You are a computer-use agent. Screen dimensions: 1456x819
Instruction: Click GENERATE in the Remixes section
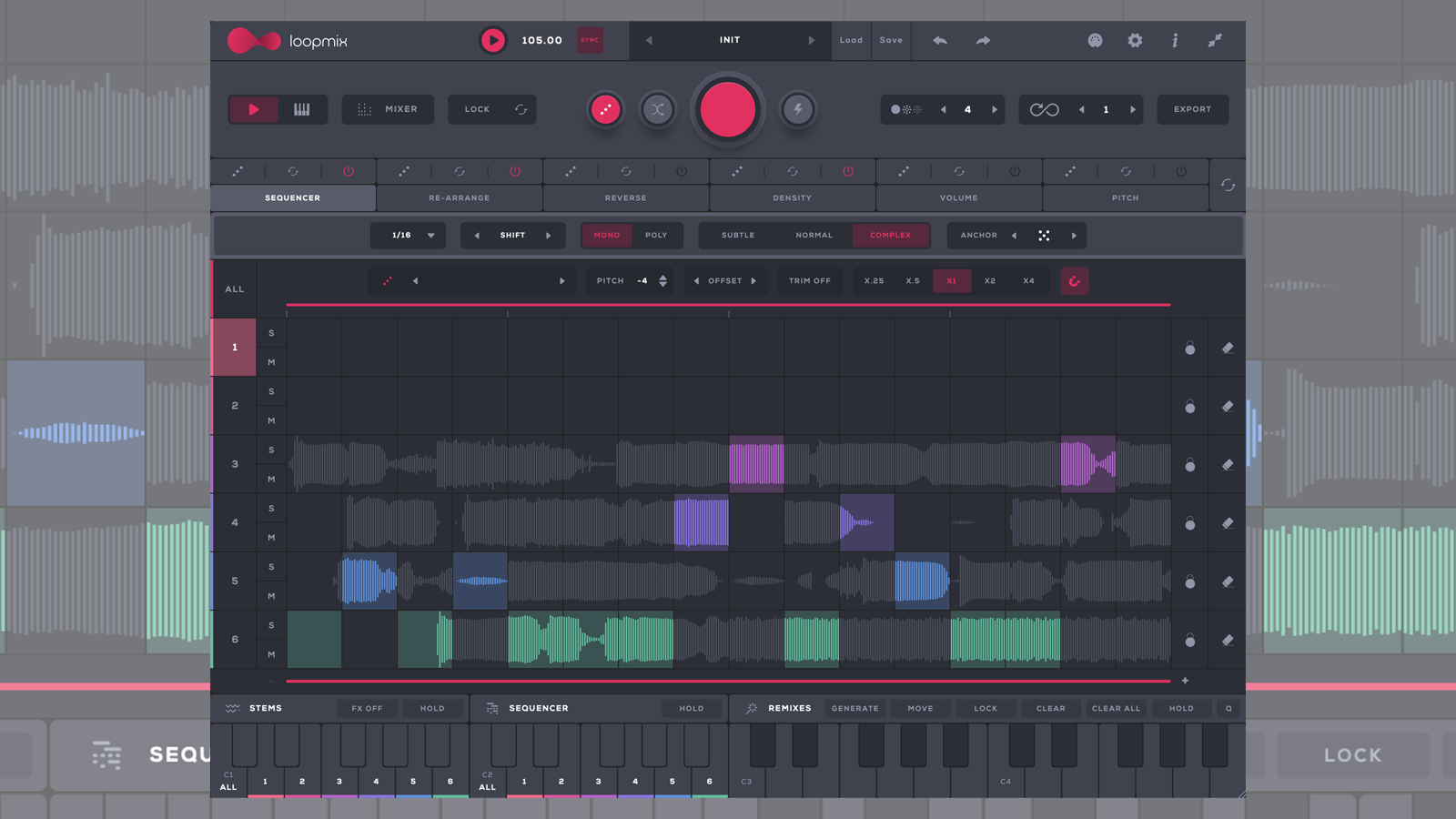pyautogui.click(x=855, y=708)
